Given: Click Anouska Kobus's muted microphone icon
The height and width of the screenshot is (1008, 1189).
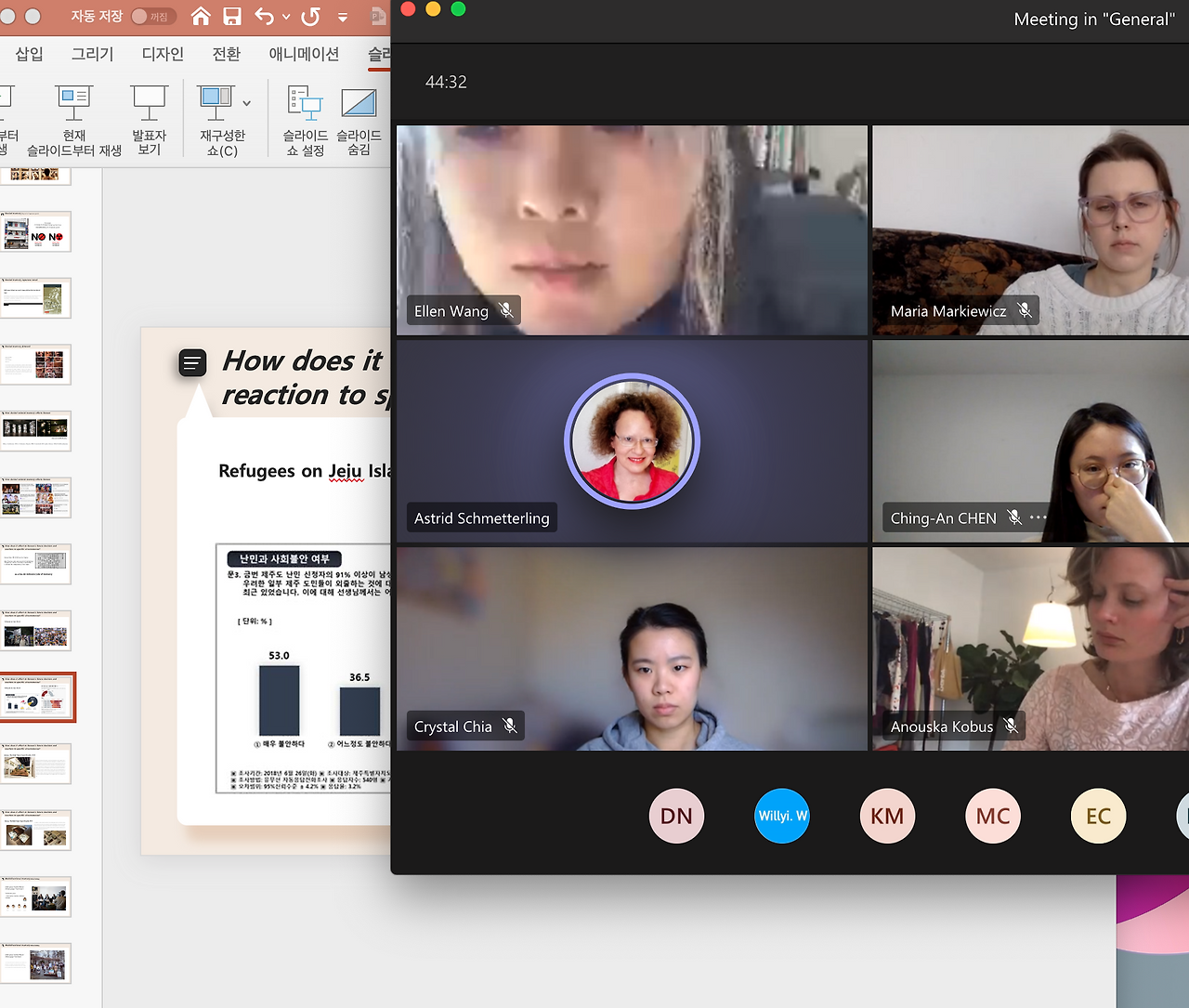Looking at the screenshot, I should pyautogui.click(x=1011, y=726).
